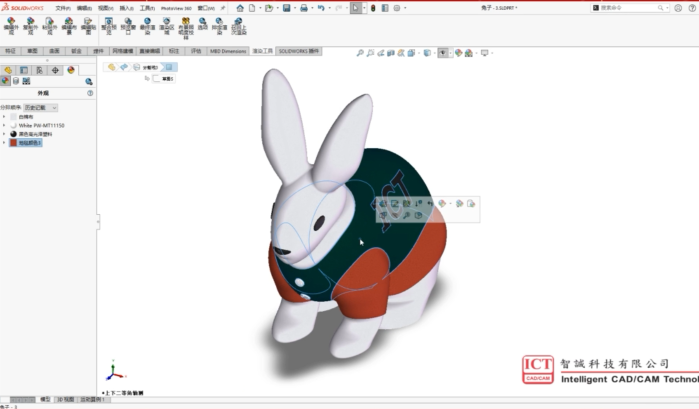
Task: Open the Insert (插入) menu
Action: pos(126,8)
